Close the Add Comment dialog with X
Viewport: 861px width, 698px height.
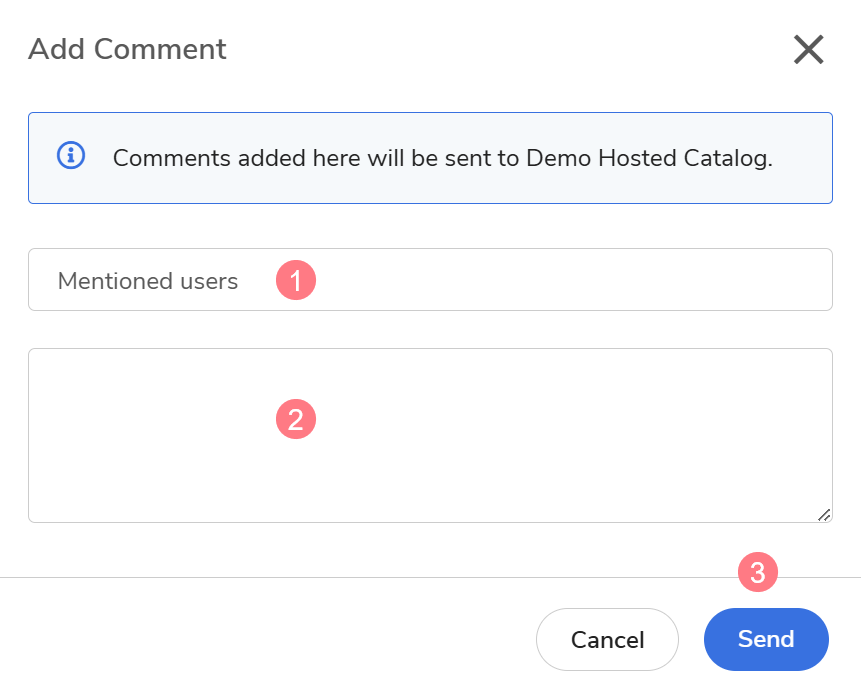pyautogui.click(x=808, y=49)
